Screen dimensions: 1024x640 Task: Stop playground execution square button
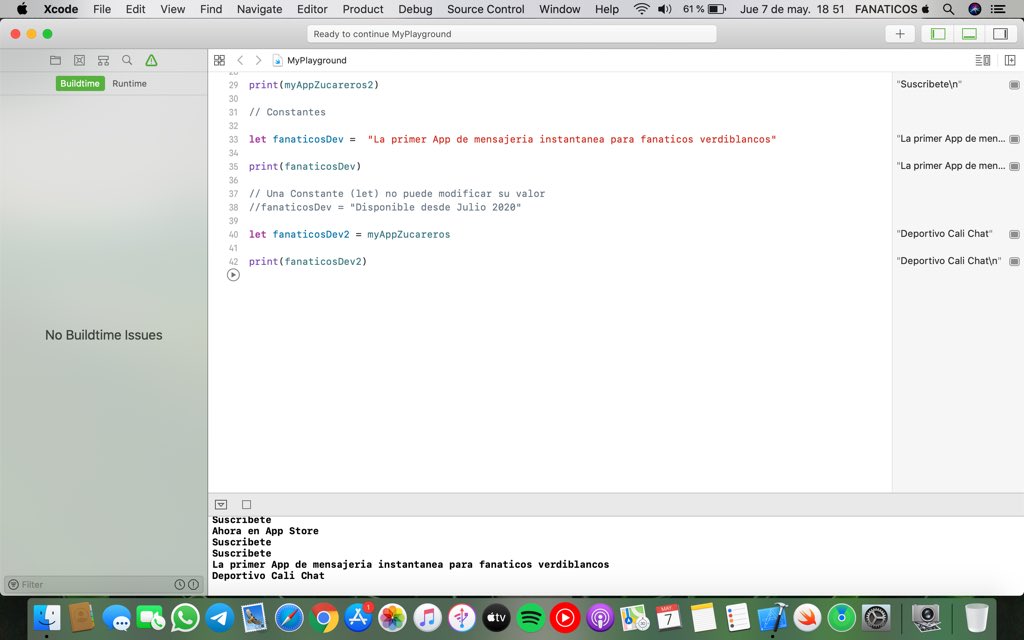[x=246, y=504]
